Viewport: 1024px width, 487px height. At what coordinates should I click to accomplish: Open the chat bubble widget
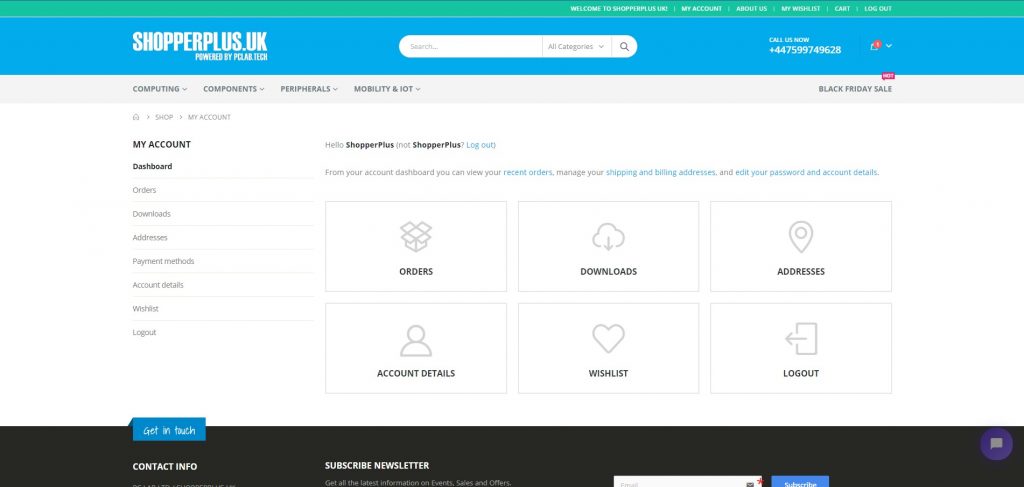(996, 444)
